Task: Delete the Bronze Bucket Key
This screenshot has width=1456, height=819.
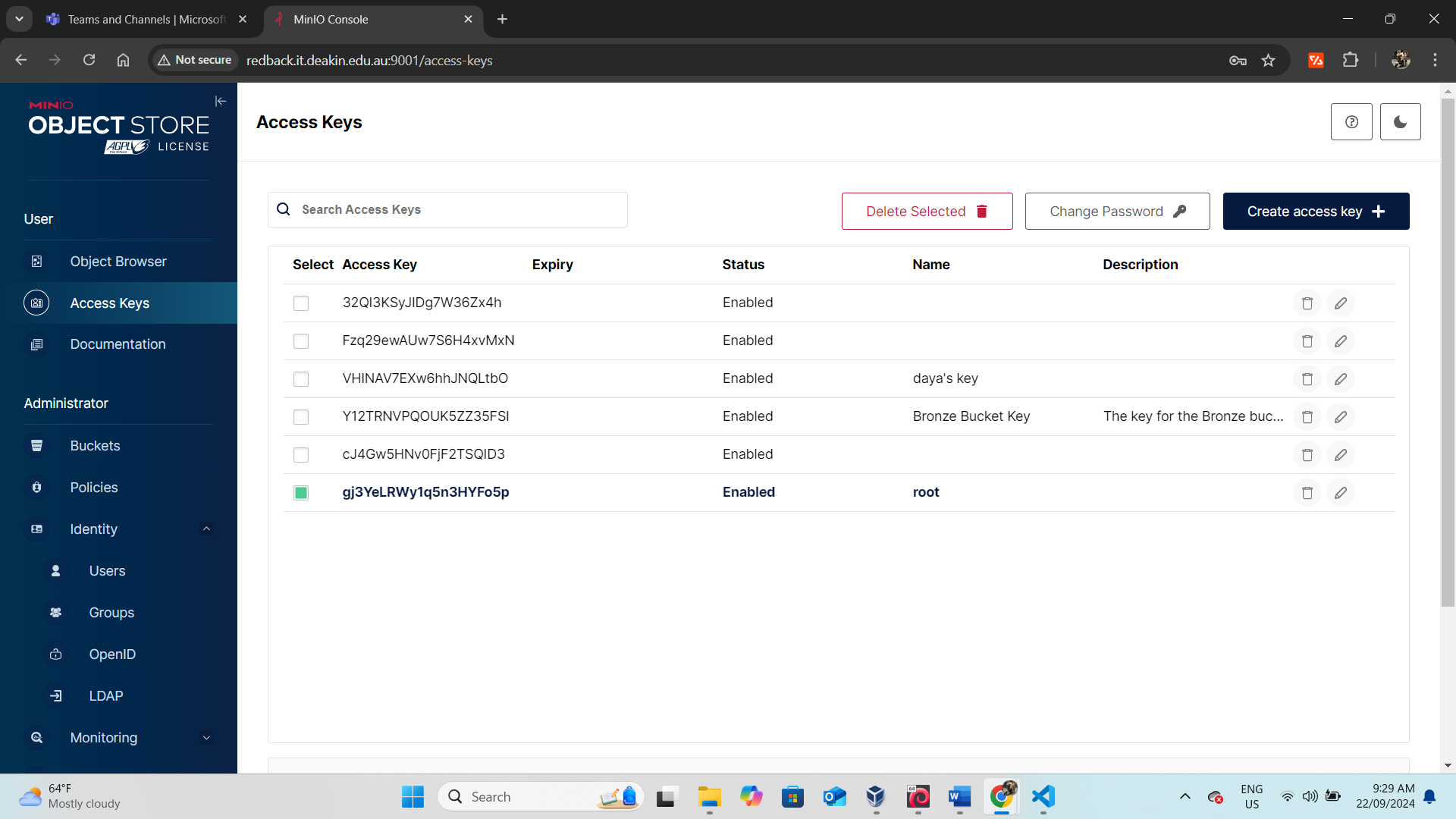Action: (1307, 417)
